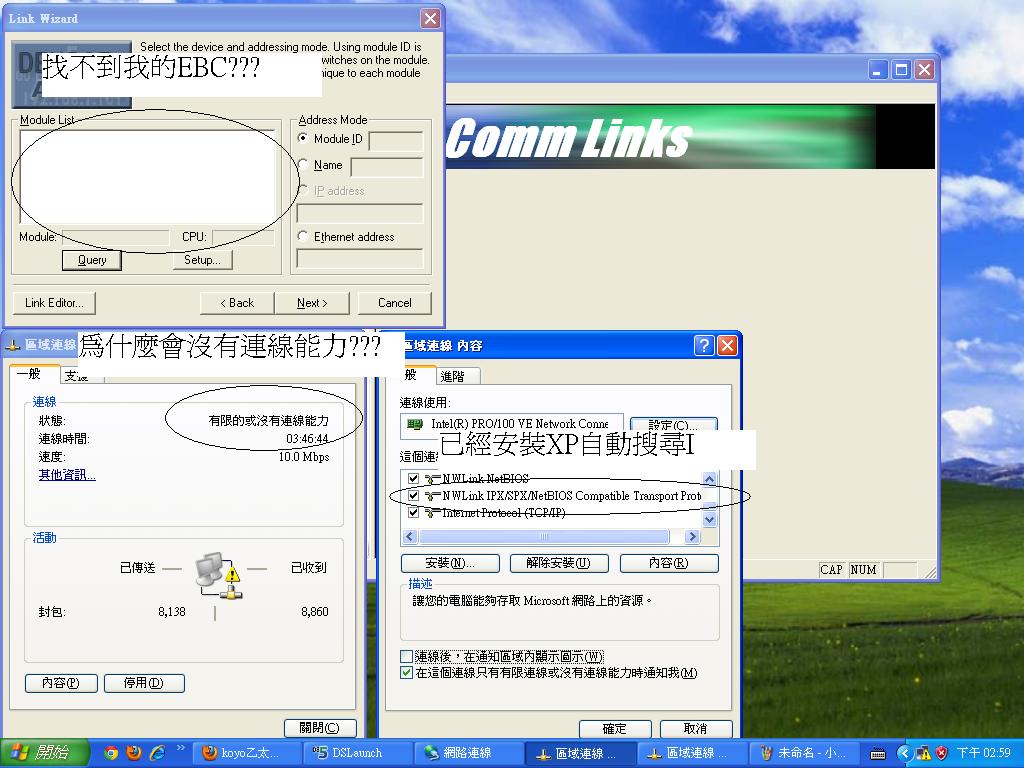Viewport: 1024px width, 768px height.
Task: Expand hidden quick launch items chevron
Action: (180, 748)
